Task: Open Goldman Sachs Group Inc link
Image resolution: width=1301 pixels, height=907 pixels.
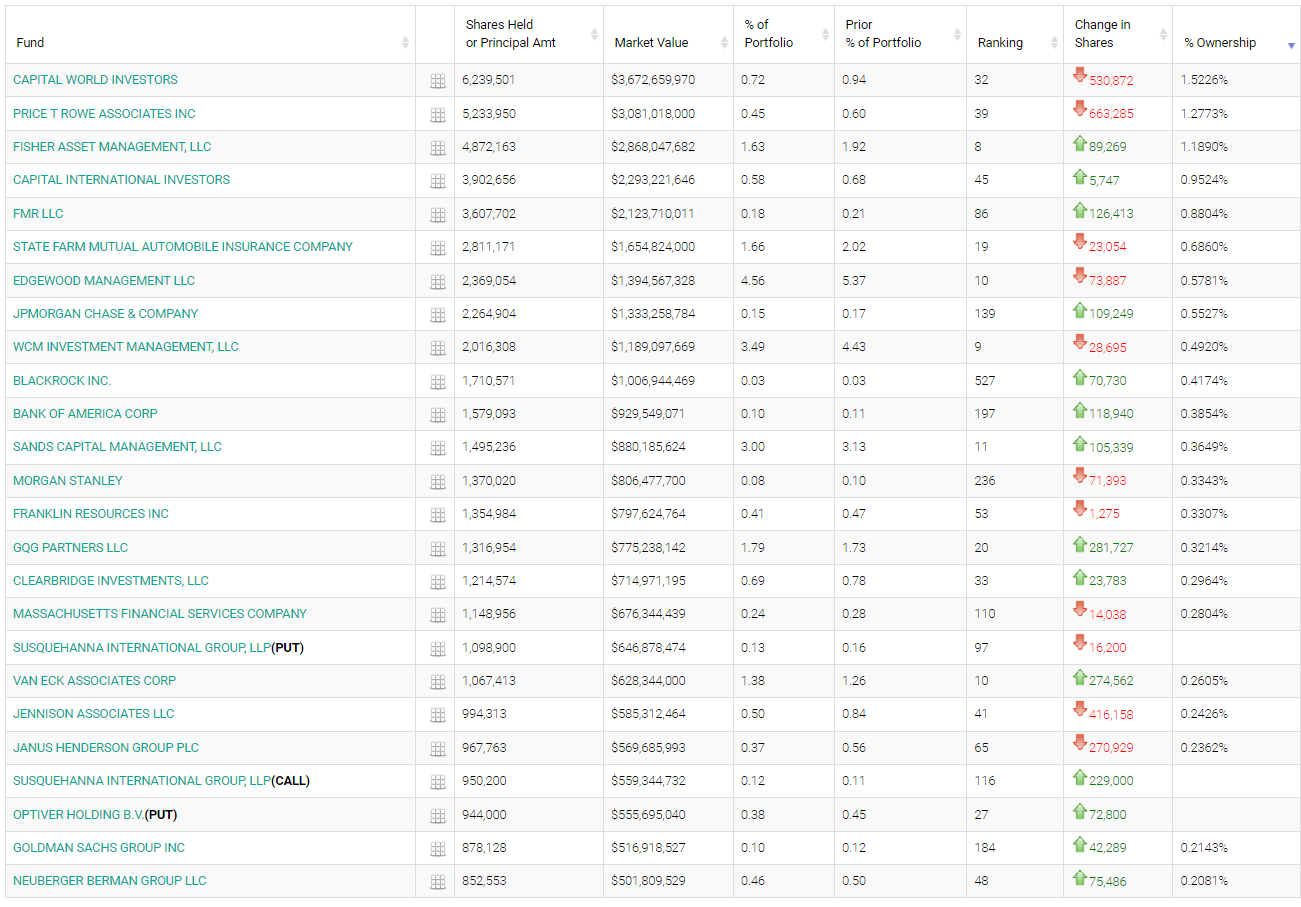Action: pyautogui.click(x=99, y=848)
